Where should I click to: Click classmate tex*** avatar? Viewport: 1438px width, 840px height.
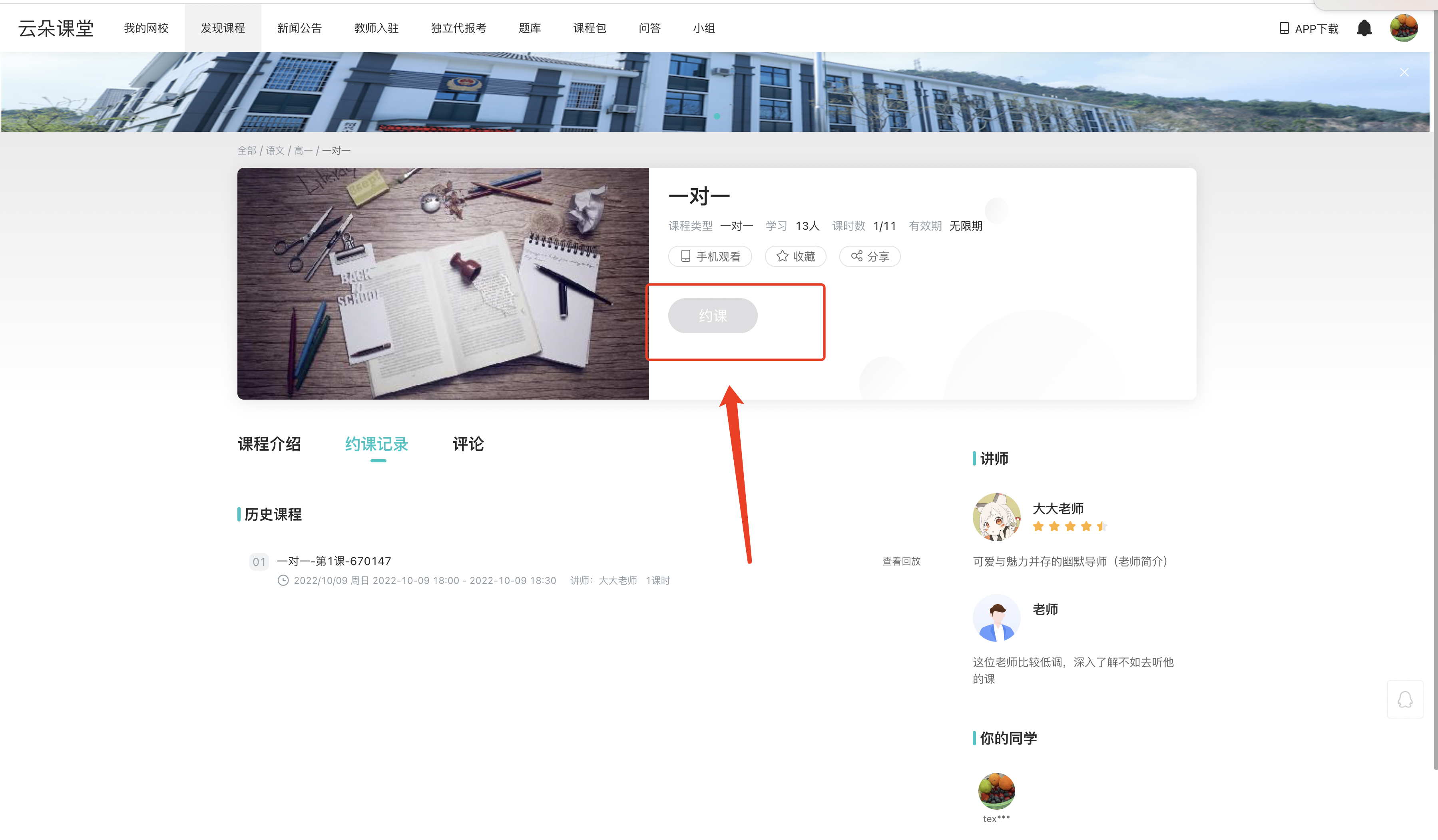click(996, 791)
